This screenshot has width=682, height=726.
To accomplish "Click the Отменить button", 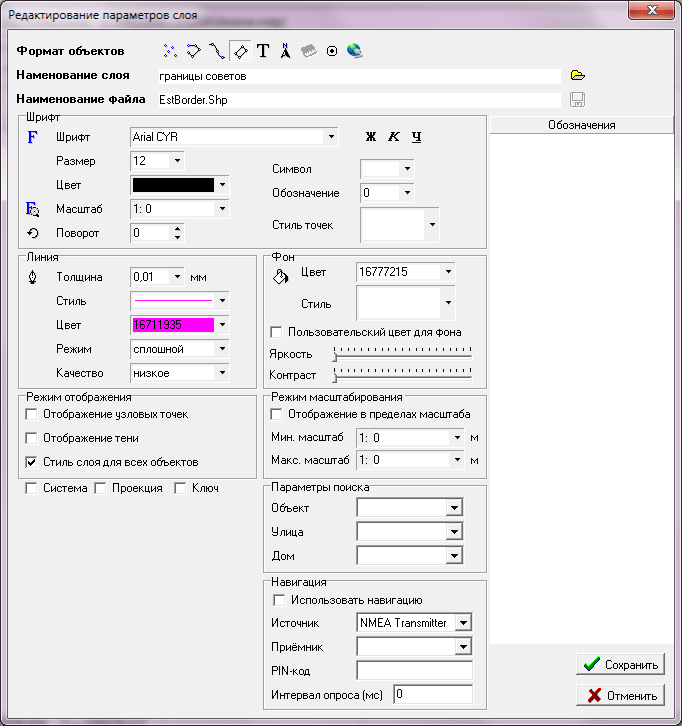I will click(620, 696).
